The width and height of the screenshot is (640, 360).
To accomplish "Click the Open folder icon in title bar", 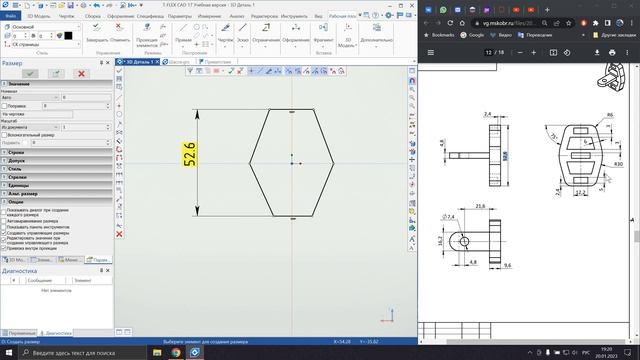I will (x=62, y=5).
